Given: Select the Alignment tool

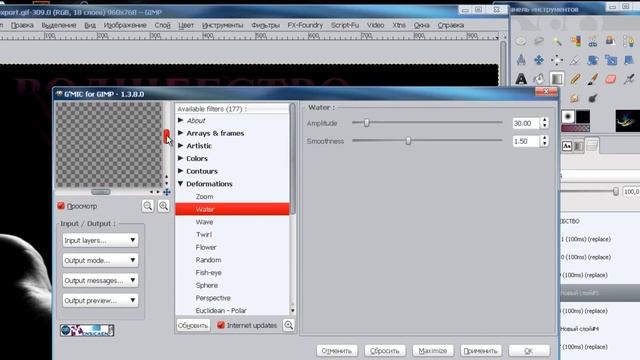Looking at the screenshot, I should point(557,60).
